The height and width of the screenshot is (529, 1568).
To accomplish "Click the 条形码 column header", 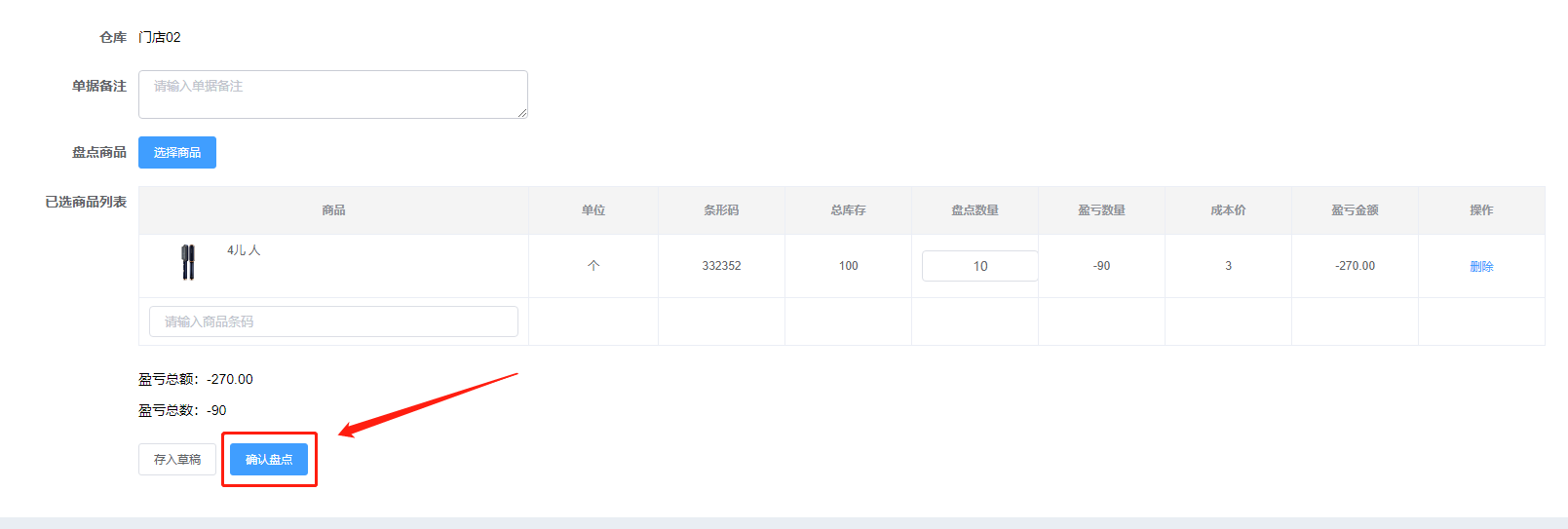I will (x=721, y=210).
